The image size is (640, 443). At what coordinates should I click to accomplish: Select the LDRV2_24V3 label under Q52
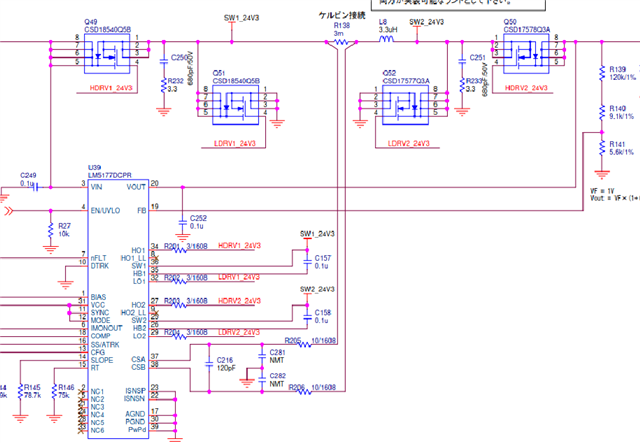(x=409, y=143)
